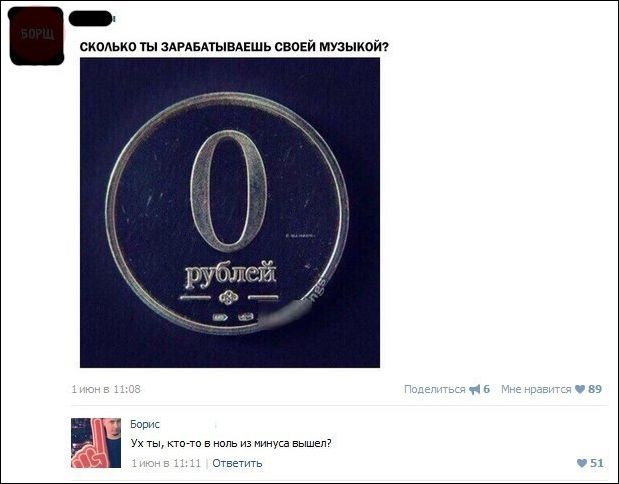Open Борис's foam-finger profile picture
619x484 pixels.
(96, 443)
